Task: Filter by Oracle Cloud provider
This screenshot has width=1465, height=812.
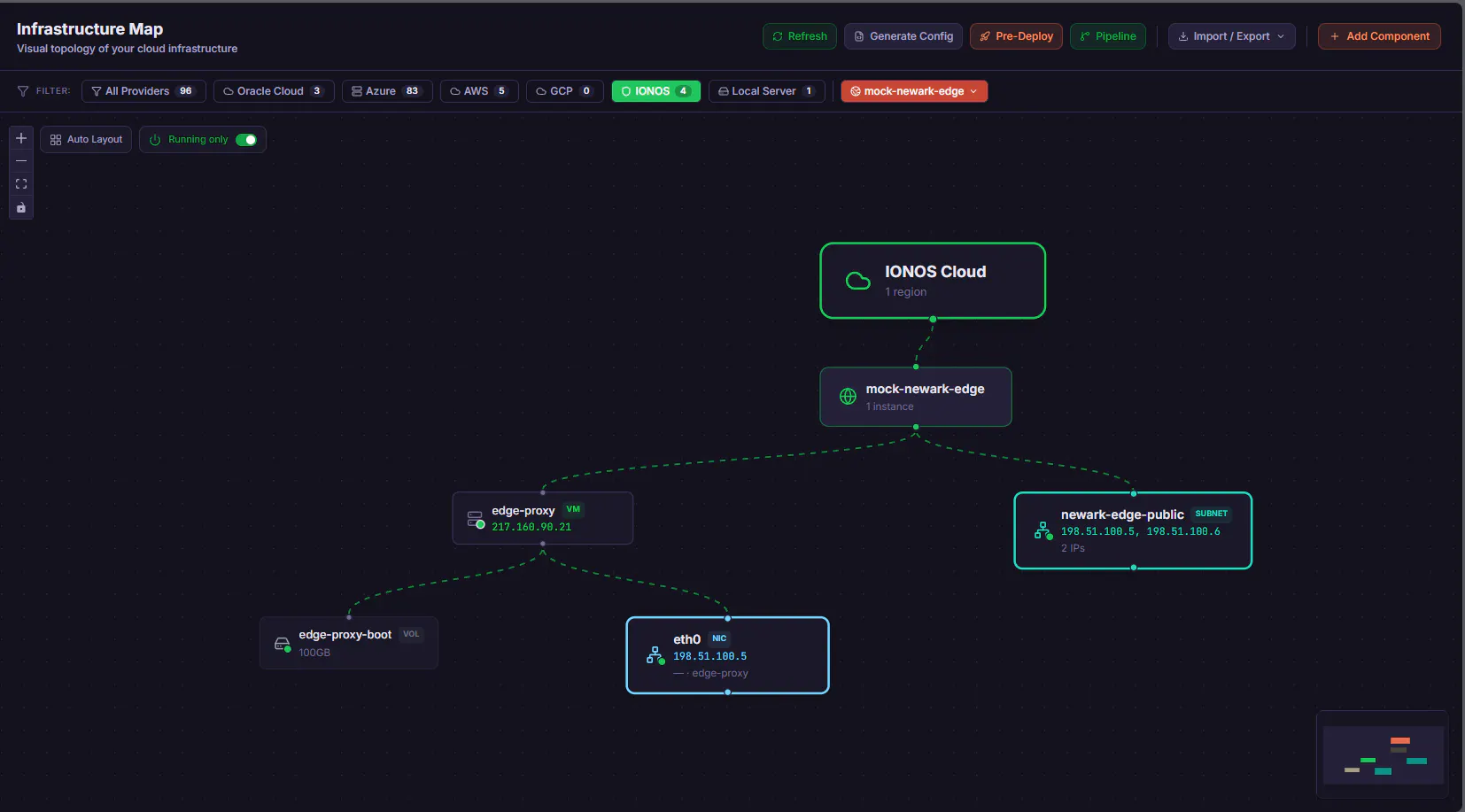Action: pyautogui.click(x=274, y=91)
